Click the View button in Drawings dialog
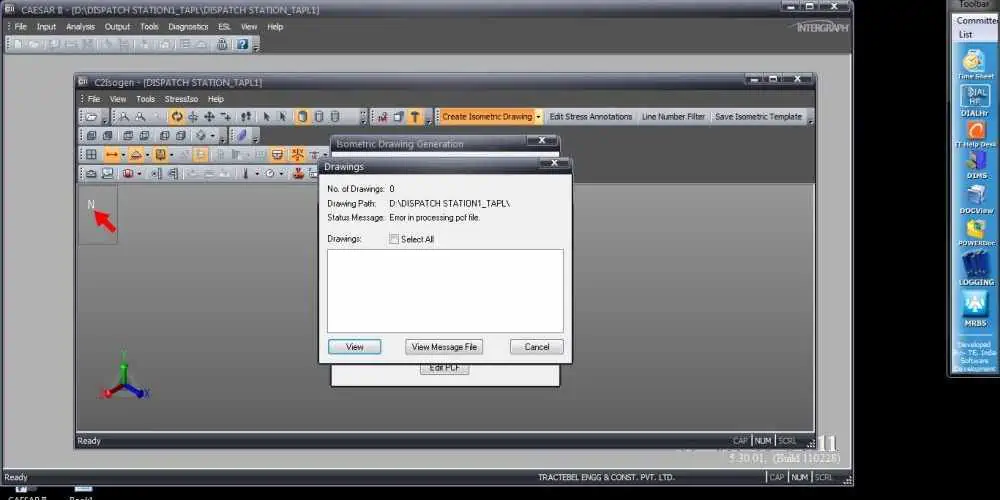 354,347
